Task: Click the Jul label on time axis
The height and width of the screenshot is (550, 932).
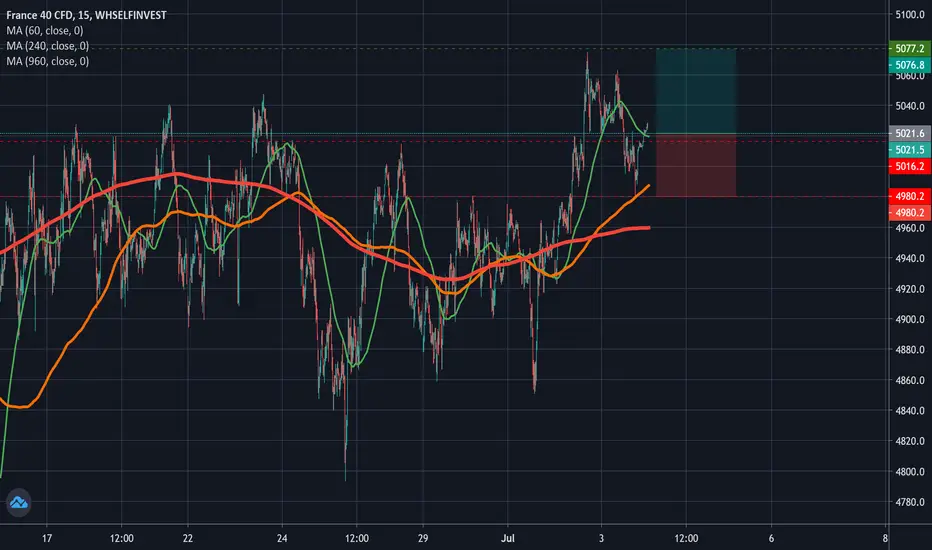Action: [508, 538]
